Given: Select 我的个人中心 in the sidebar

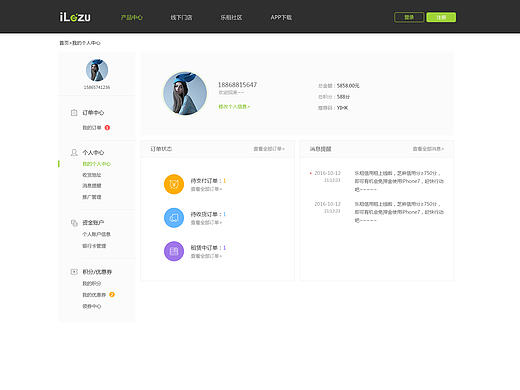Looking at the screenshot, I should (x=97, y=164).
